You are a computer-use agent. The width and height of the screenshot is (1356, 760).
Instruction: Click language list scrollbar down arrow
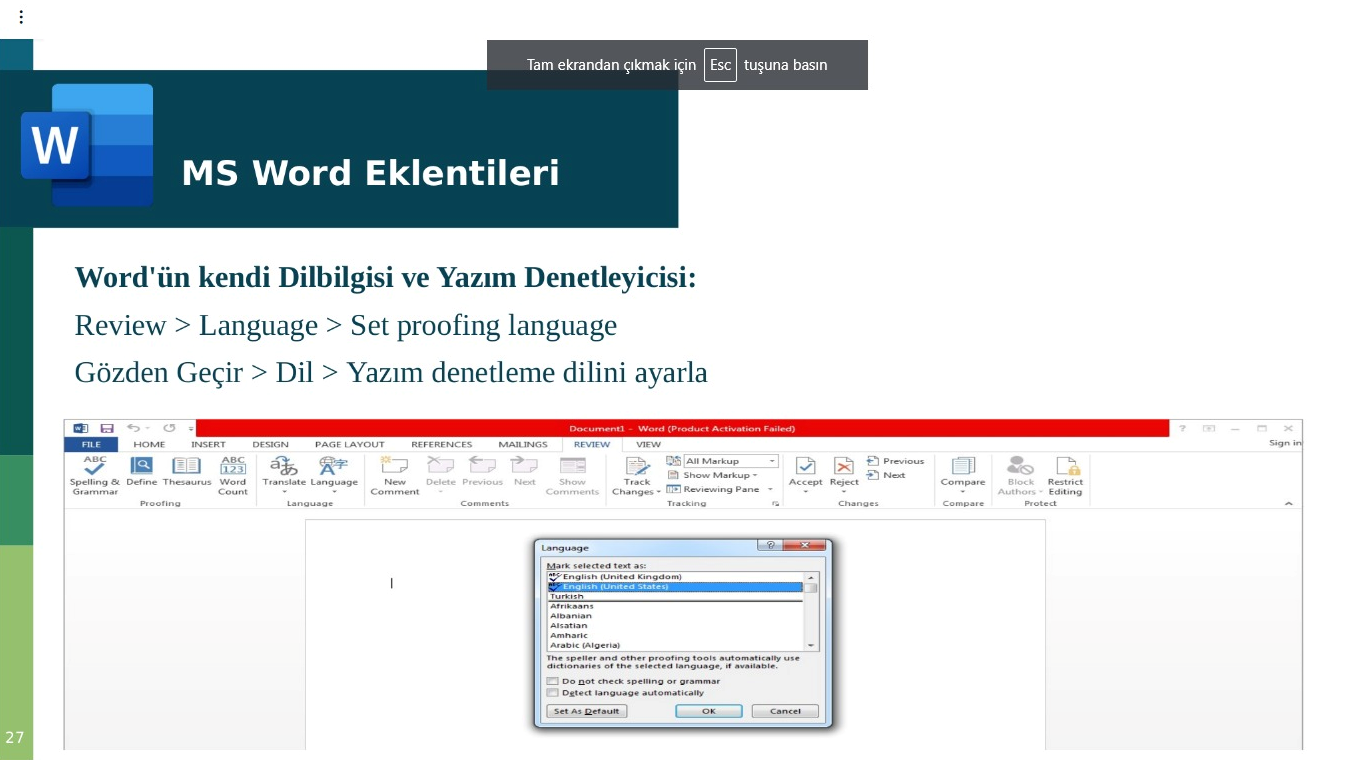click(x=811, y=646)
